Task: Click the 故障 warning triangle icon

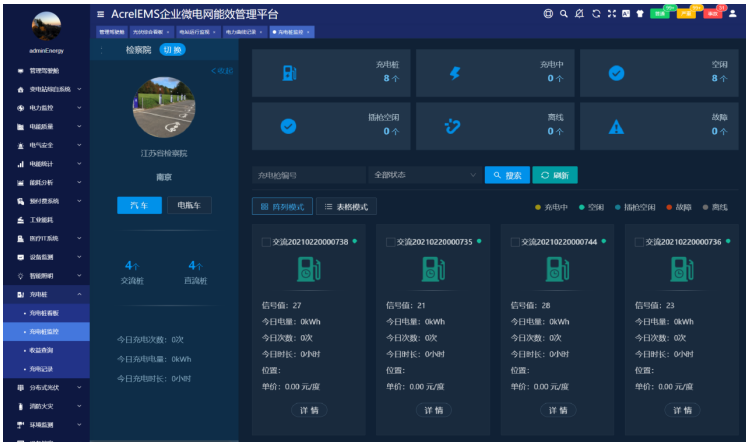Action: (x=616, y=127)
